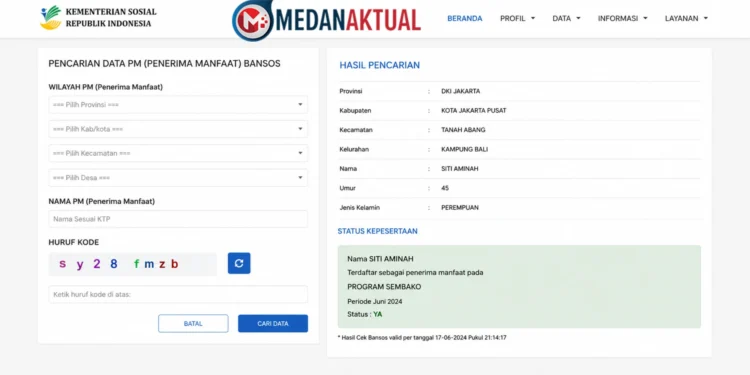Select the KOTA JAKARTA PUSAT value
This screenshot has width=750, height=375.
point(474,110)
